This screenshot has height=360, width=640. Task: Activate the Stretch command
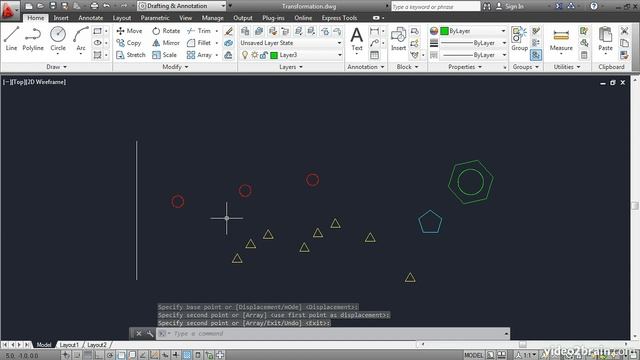click(131, 55)
